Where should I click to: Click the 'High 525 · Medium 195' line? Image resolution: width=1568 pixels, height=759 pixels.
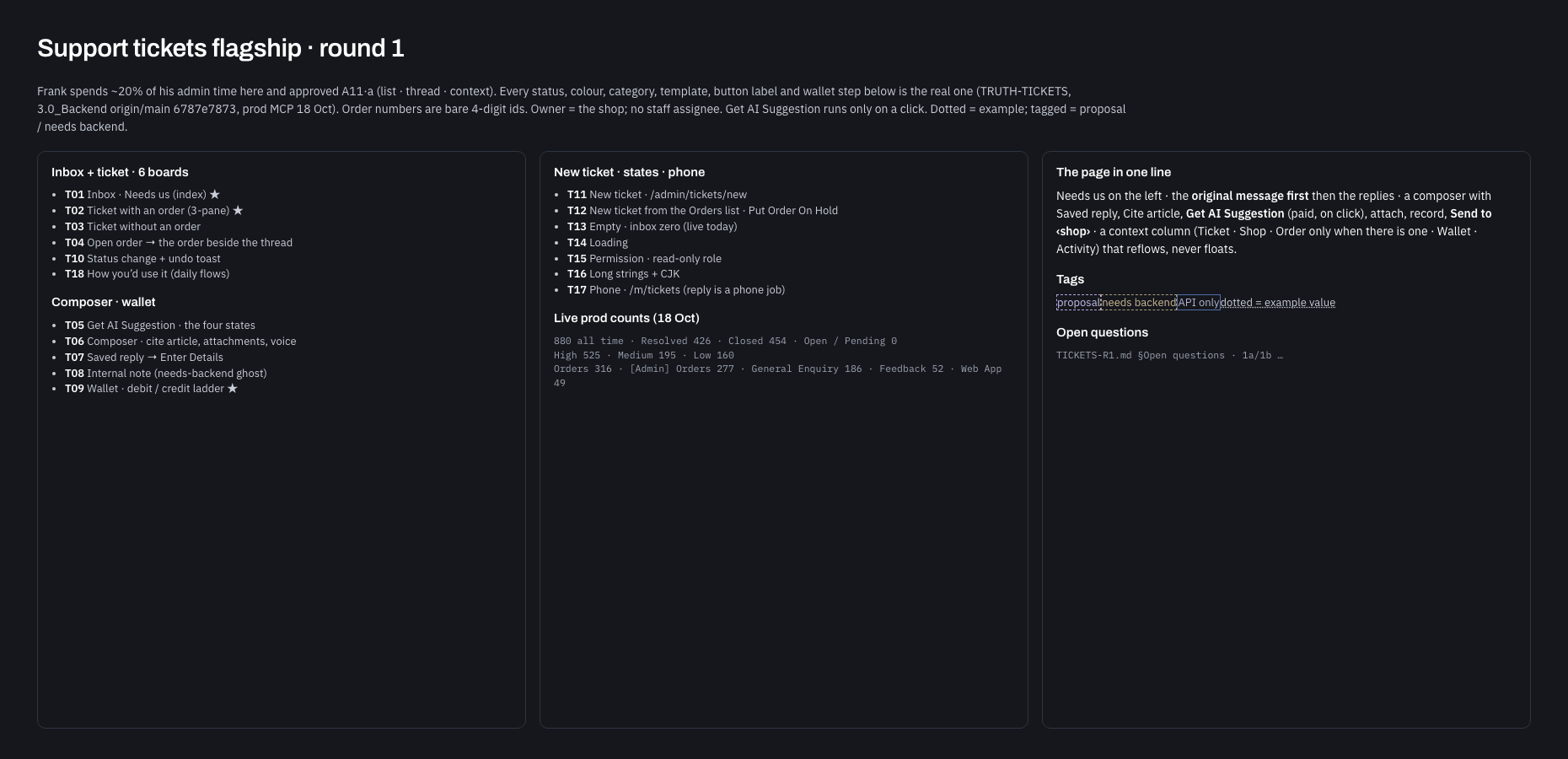[643, 356]
